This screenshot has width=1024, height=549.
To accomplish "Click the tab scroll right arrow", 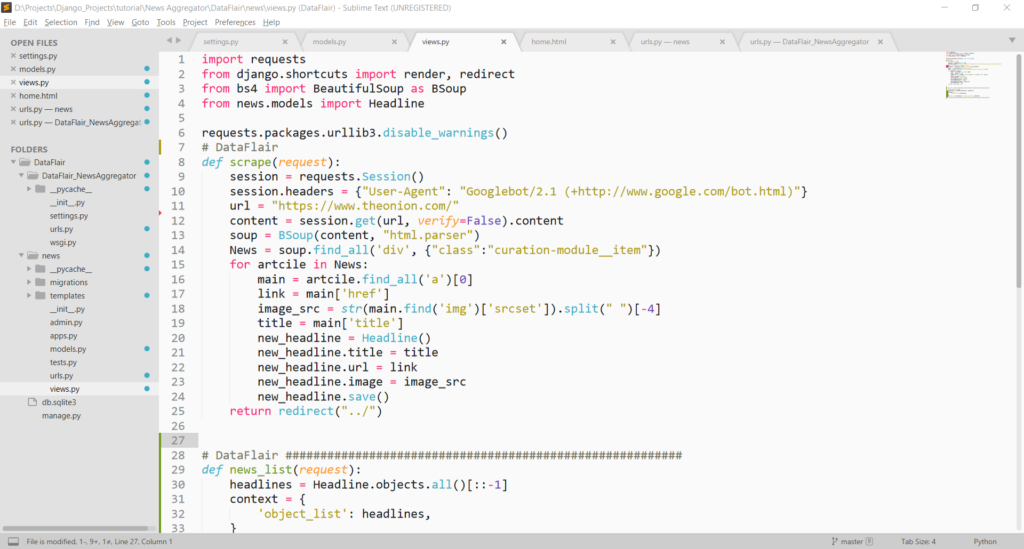I will (x=179, y=41).
